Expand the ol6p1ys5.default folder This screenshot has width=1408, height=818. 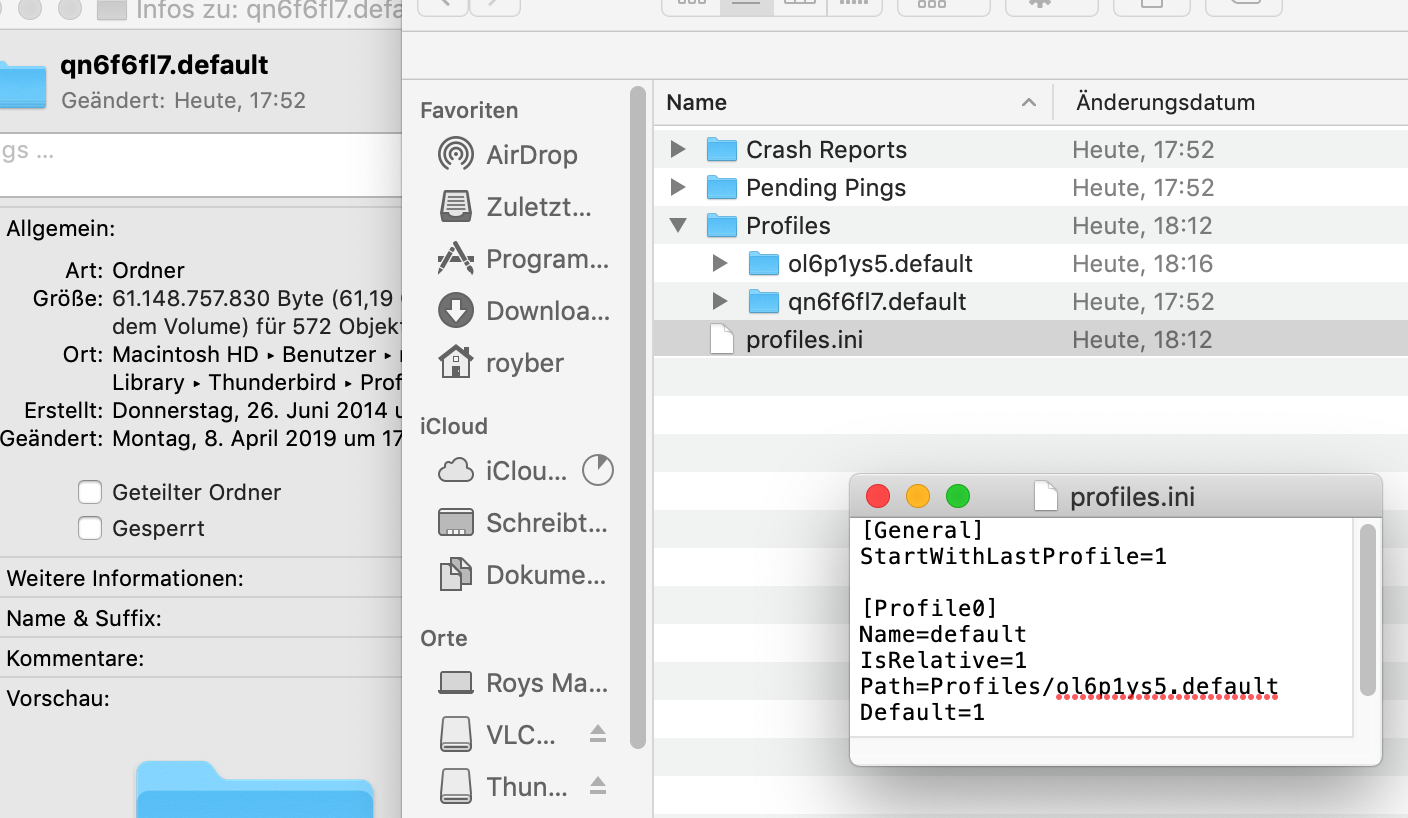click(720, 264)
